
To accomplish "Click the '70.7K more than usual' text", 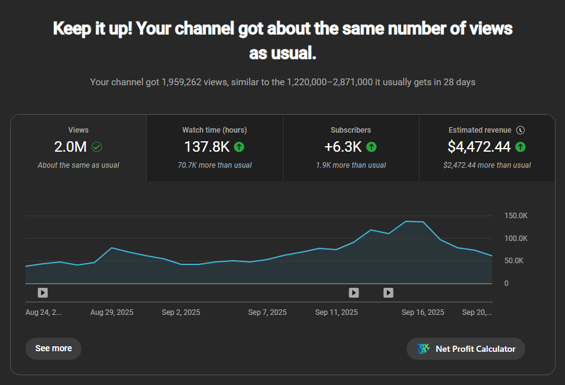I will click(215, 165).
